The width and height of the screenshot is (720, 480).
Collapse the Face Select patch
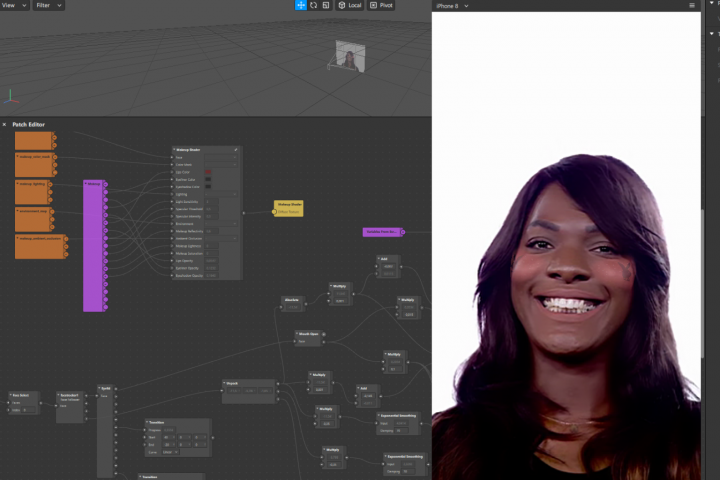point(11,395)
